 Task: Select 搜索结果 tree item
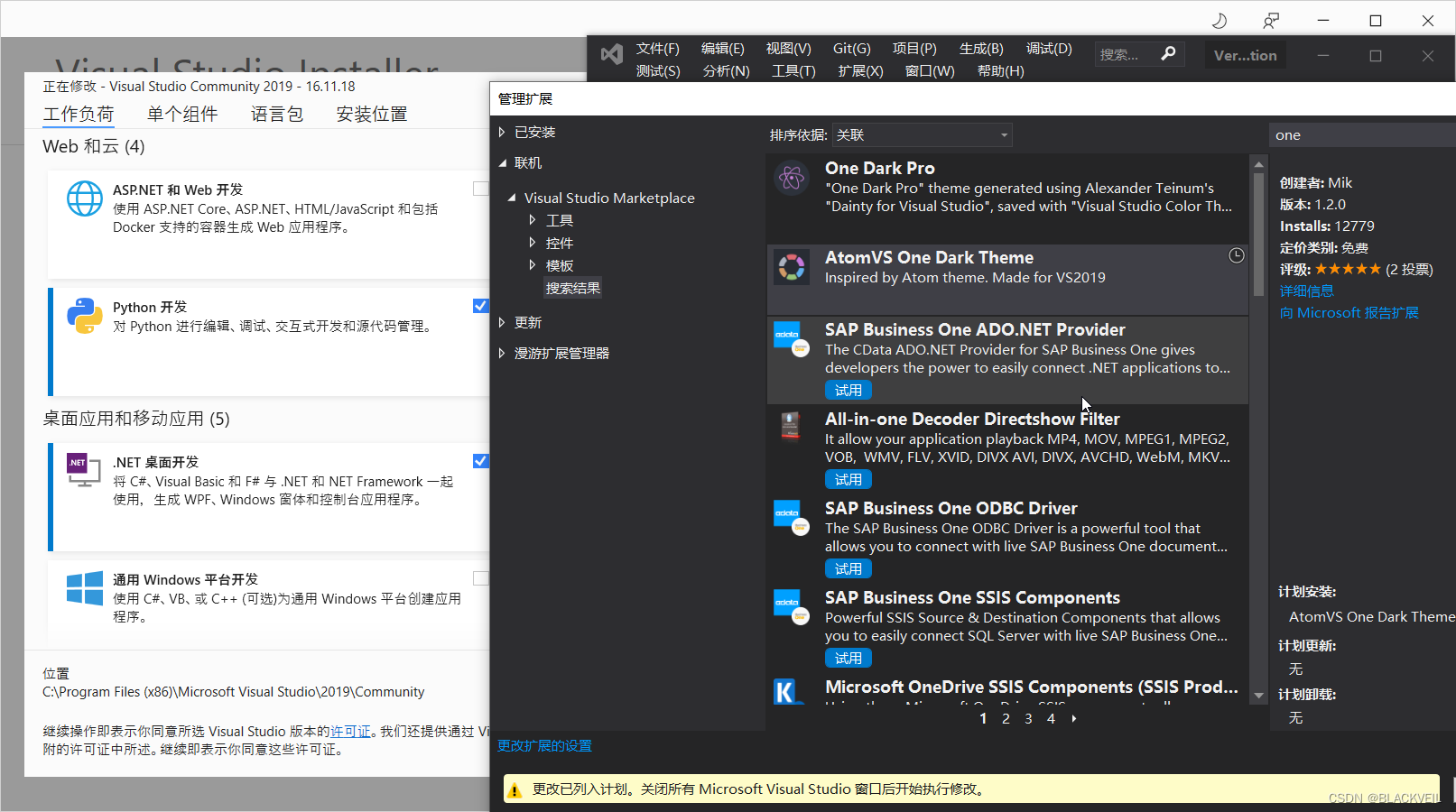[572, 289]
